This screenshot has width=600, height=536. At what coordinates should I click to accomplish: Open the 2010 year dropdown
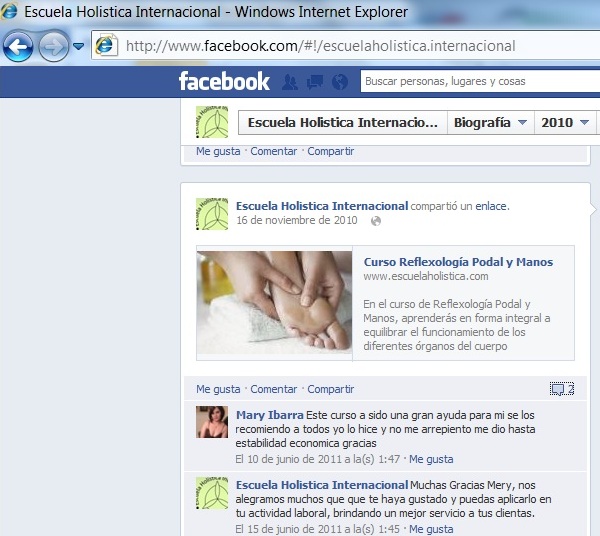tap(565, 122)
